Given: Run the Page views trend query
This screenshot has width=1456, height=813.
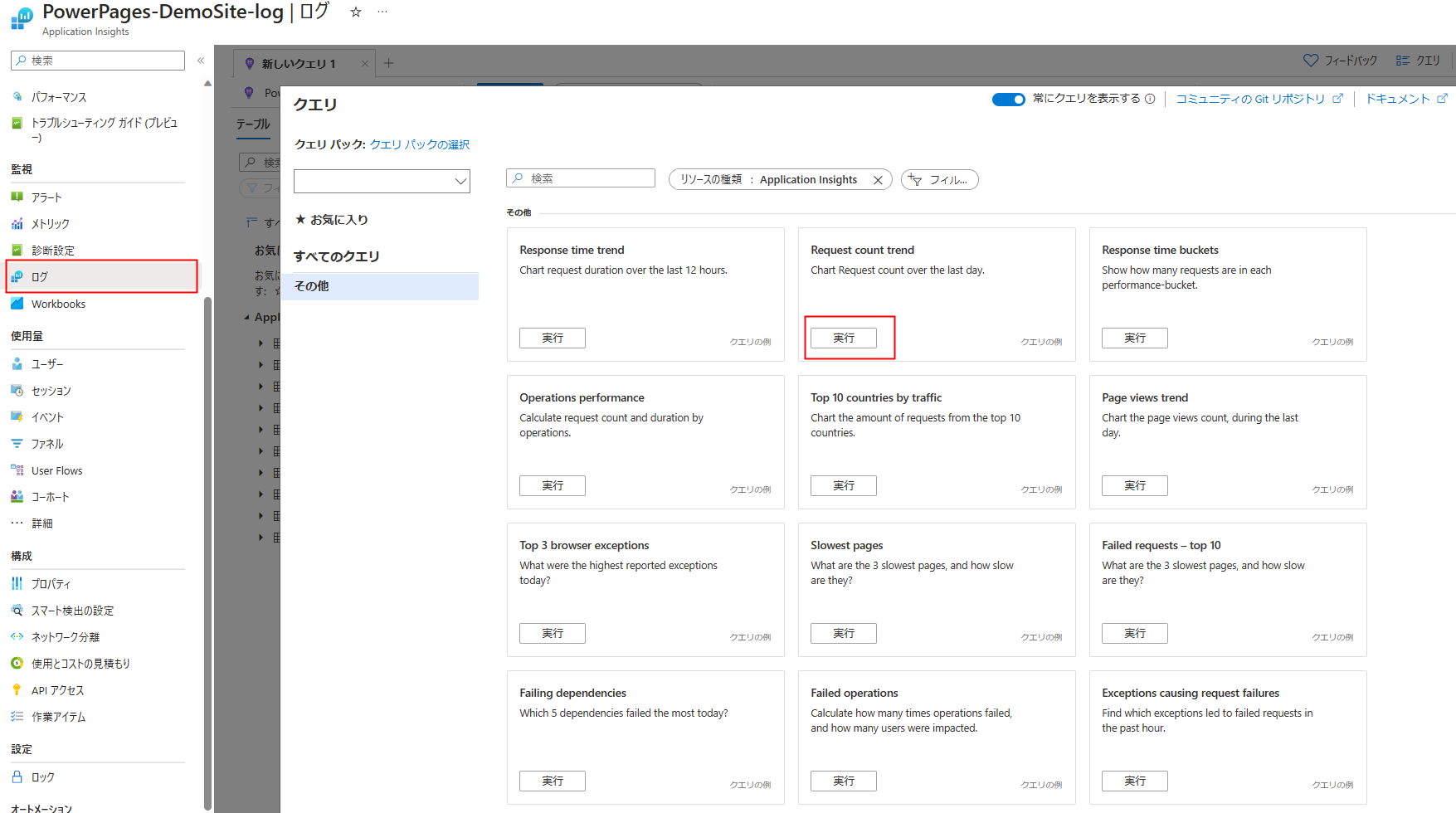Looking at the screenshot, I should point(1135,486).
